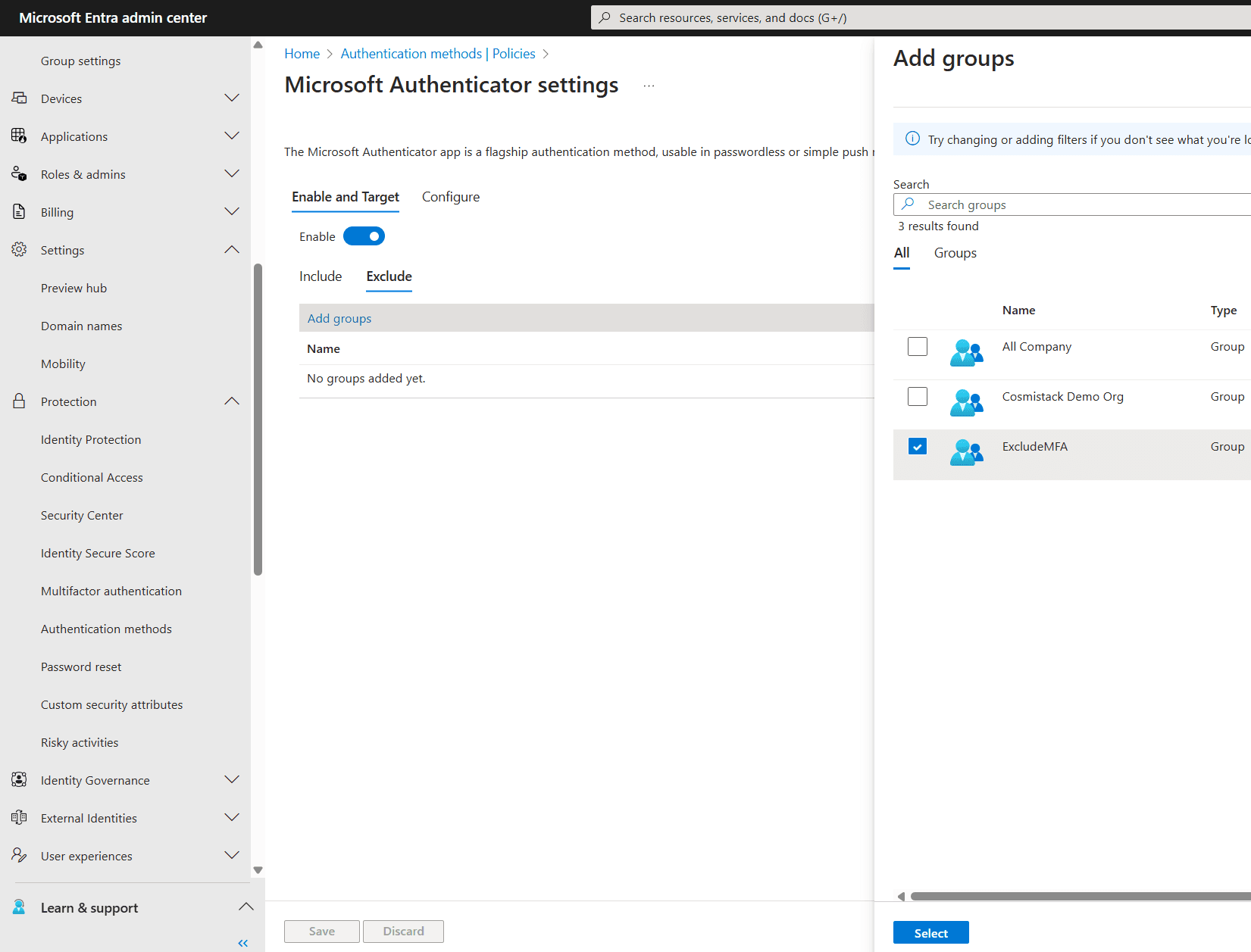Click the External Identities icon
The image size is (1251, 952).
20,818
